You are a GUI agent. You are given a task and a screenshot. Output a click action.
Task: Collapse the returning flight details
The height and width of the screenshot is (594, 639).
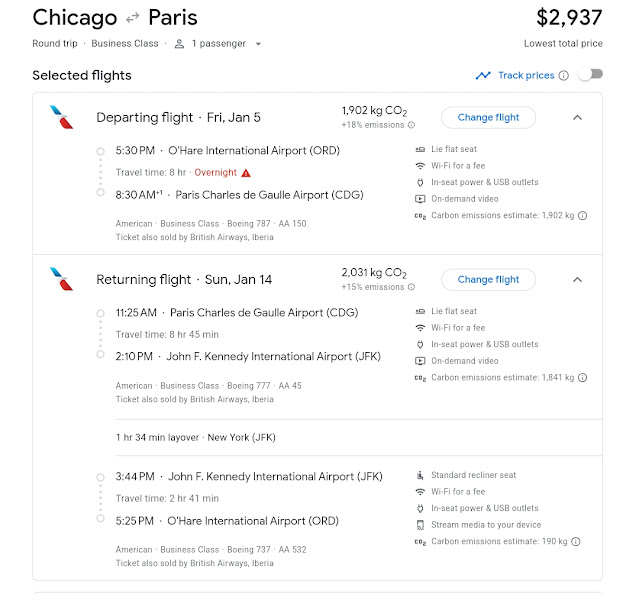577,279
